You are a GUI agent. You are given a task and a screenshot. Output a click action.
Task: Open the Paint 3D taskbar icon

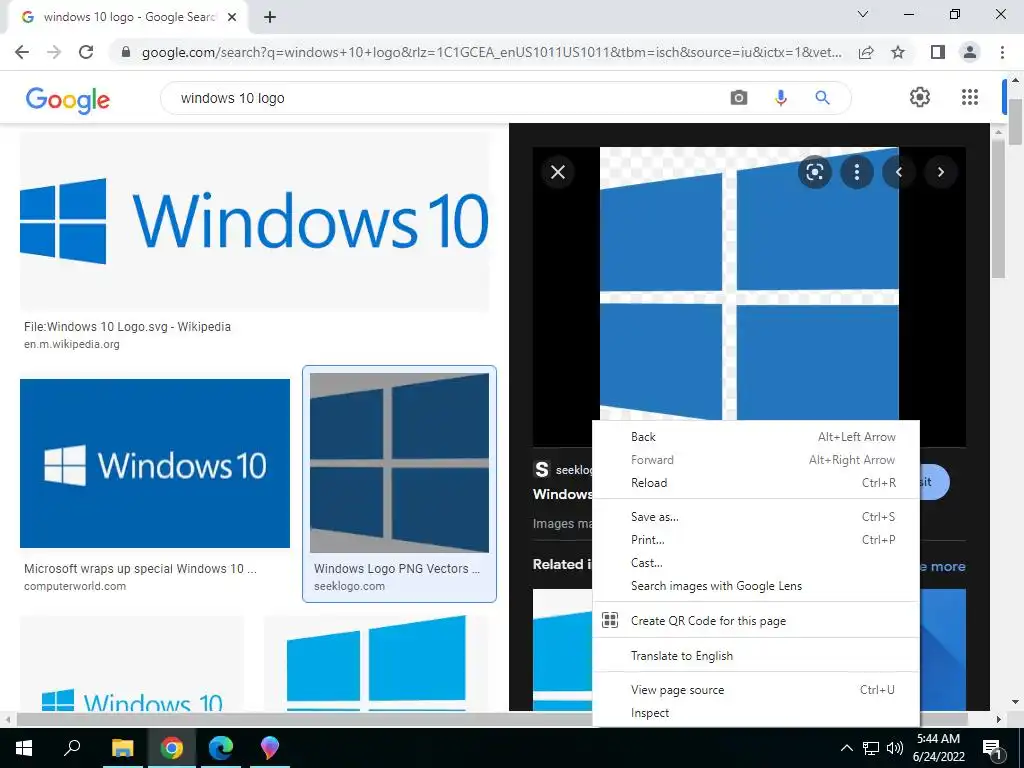tap(270, 748)
